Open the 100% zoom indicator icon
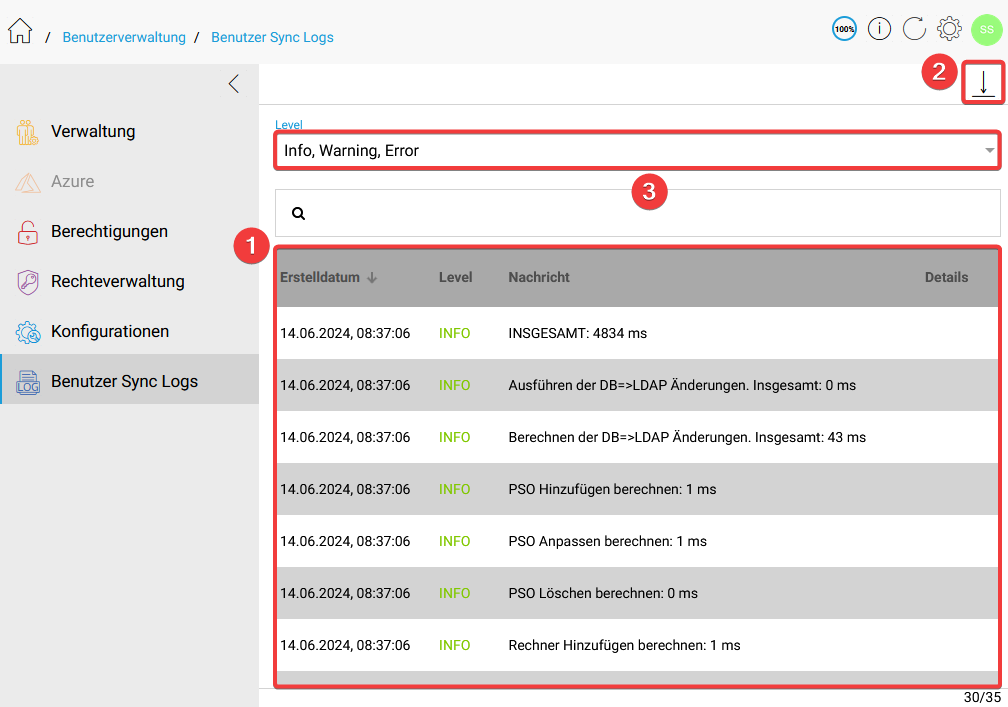This screenshot has height=707, width=1008. [x=844, y=29]
